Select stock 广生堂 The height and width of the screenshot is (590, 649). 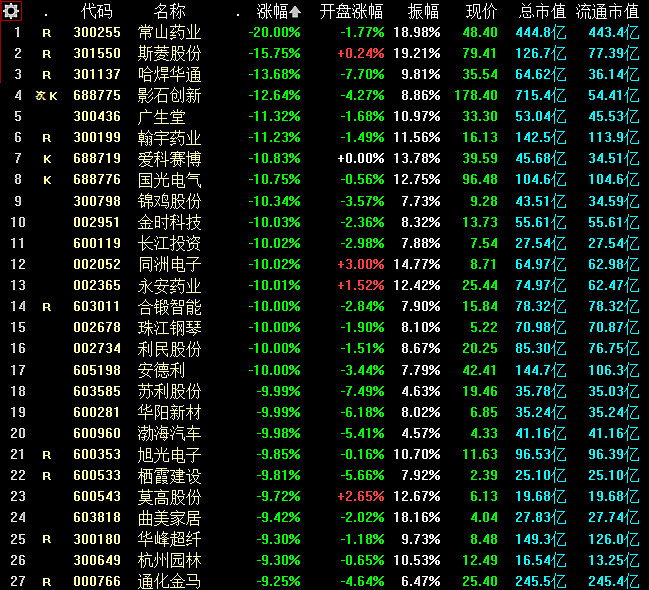161,116
